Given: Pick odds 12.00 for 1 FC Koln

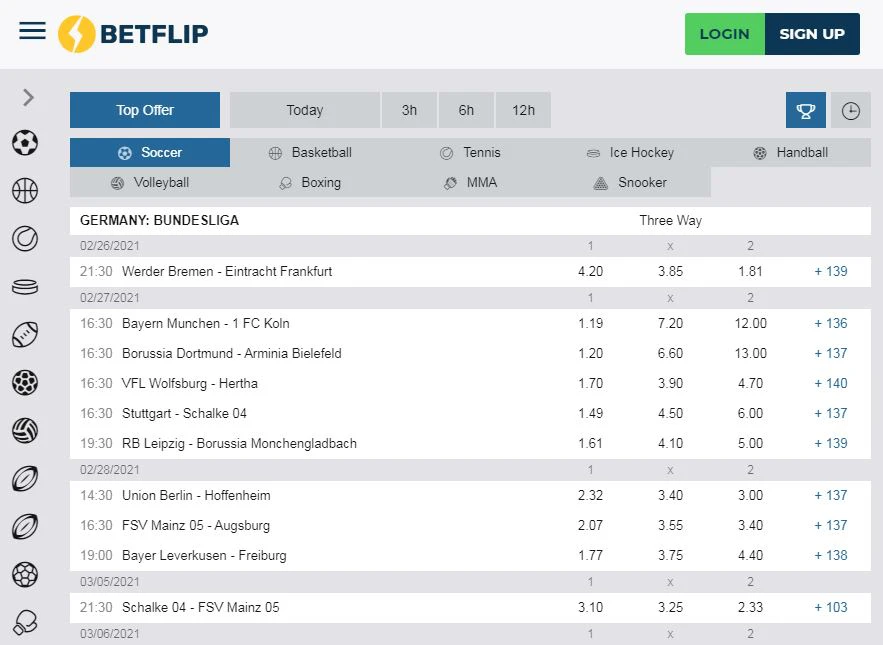Looking at the screenshot, I should tap(750, 323).
